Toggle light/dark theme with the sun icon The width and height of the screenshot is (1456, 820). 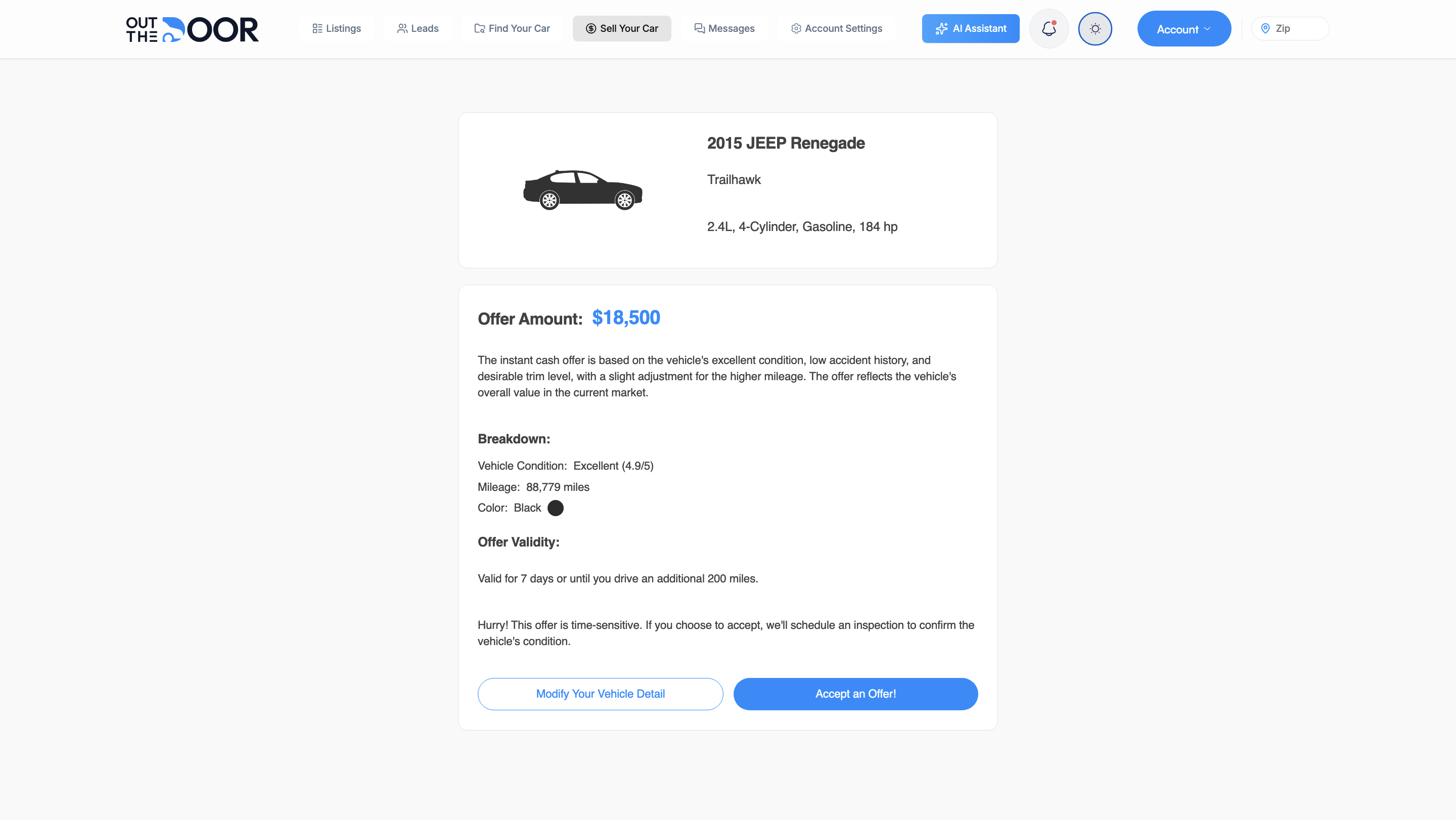1095,28
